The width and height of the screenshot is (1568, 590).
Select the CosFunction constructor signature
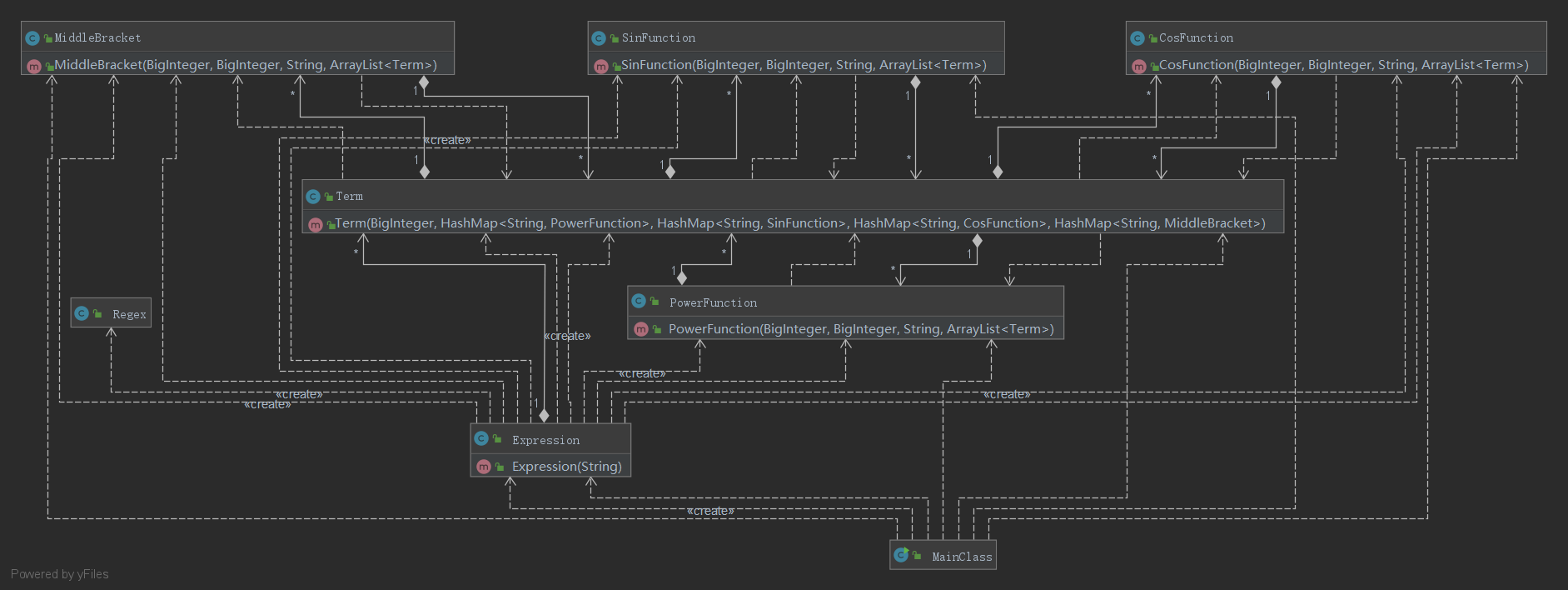[1343, 65]
